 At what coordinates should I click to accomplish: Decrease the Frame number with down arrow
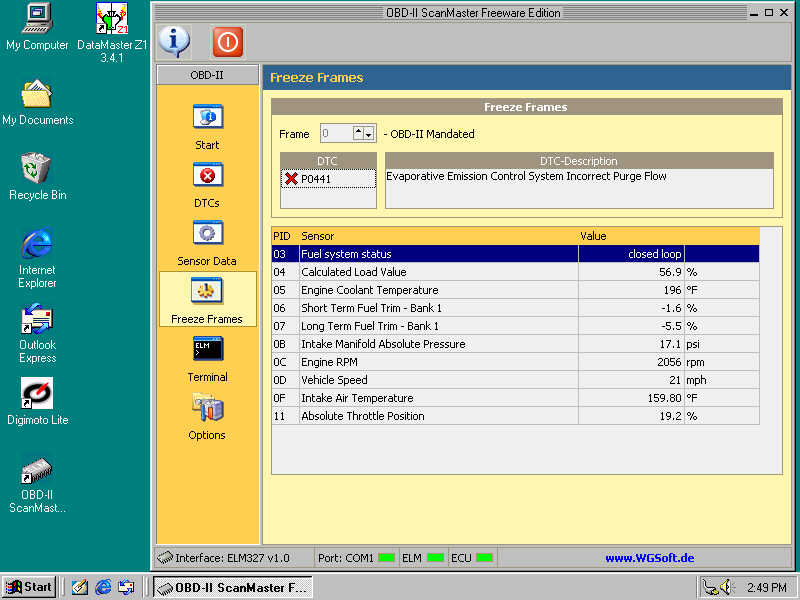pos(368,135)
